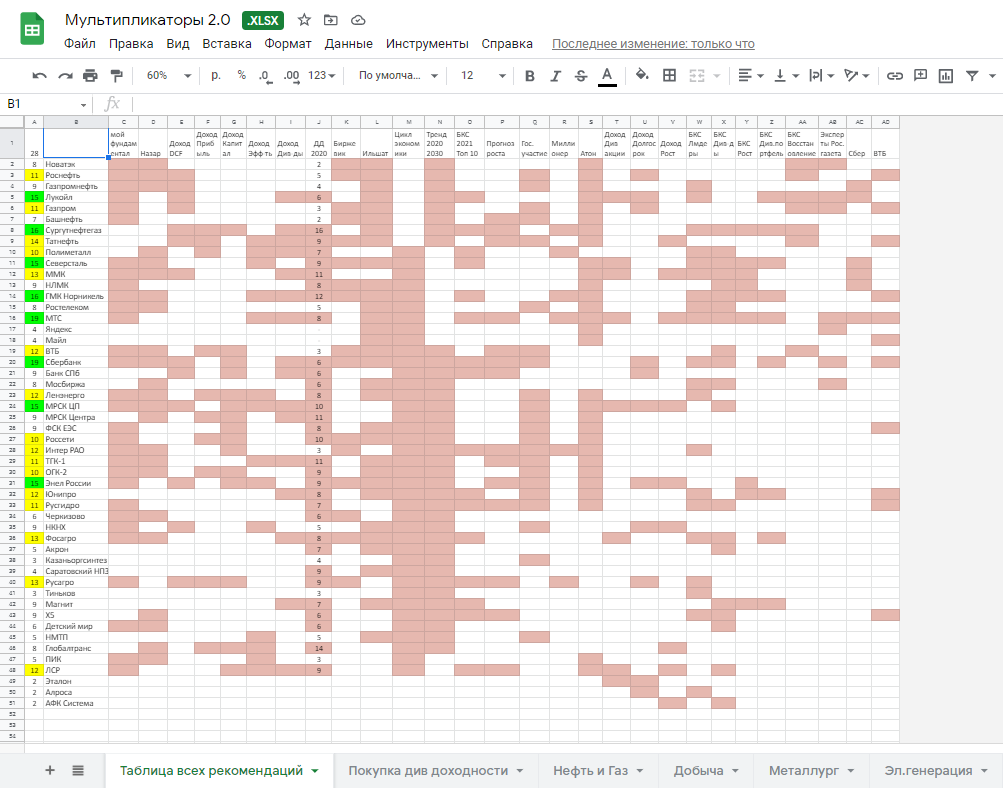Star the document Мультипликаторы 2.0
The width and height of the screenshot is (1003, 788).
point(304,20)
